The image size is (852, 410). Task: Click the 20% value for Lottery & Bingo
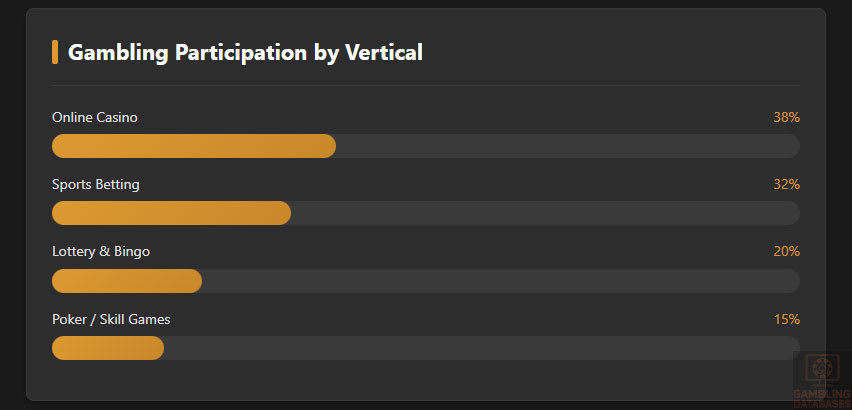[786, 251]
